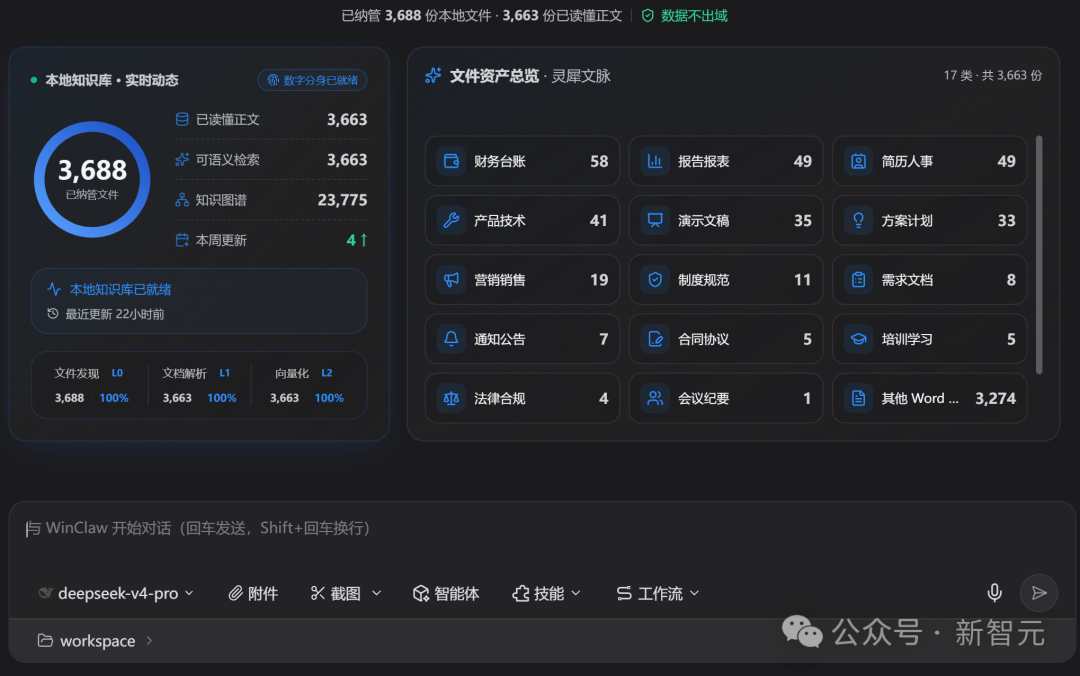The image size is (1080, 676).
Task: Click the 文件发现 L0 stage label
Action: point(88,373)
